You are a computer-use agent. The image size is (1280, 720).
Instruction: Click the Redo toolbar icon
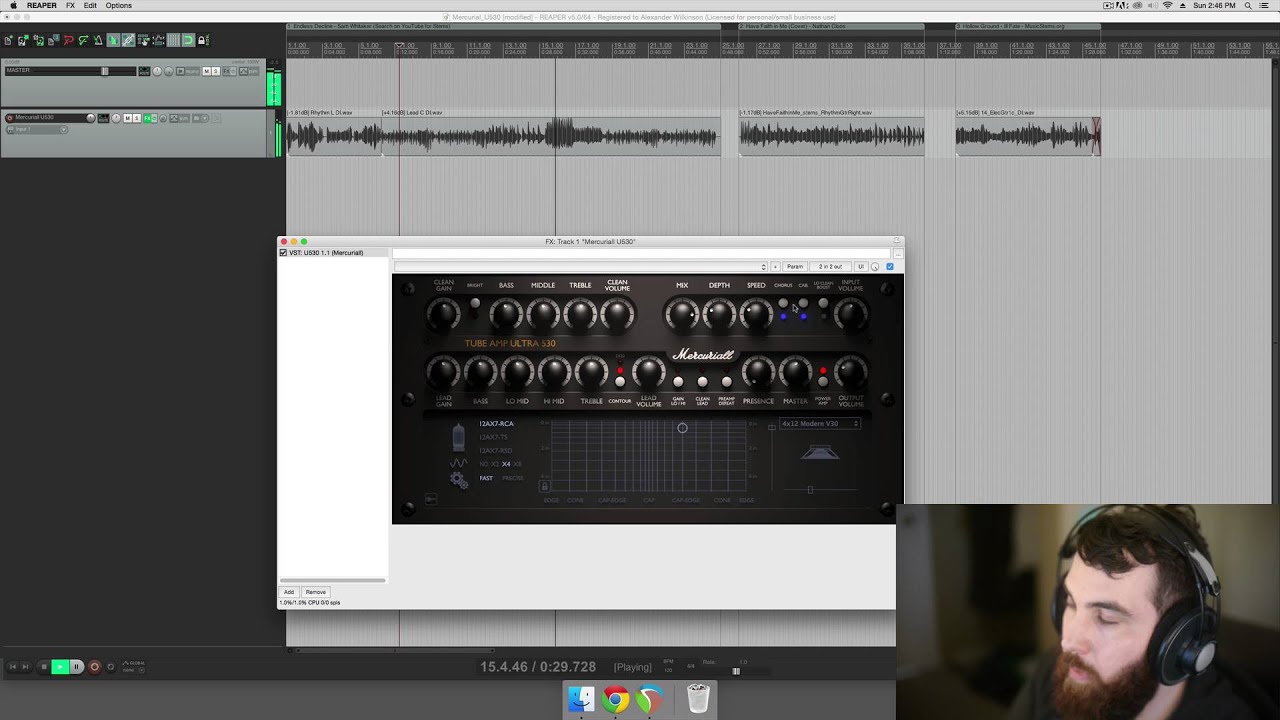[x=83, y=40]
